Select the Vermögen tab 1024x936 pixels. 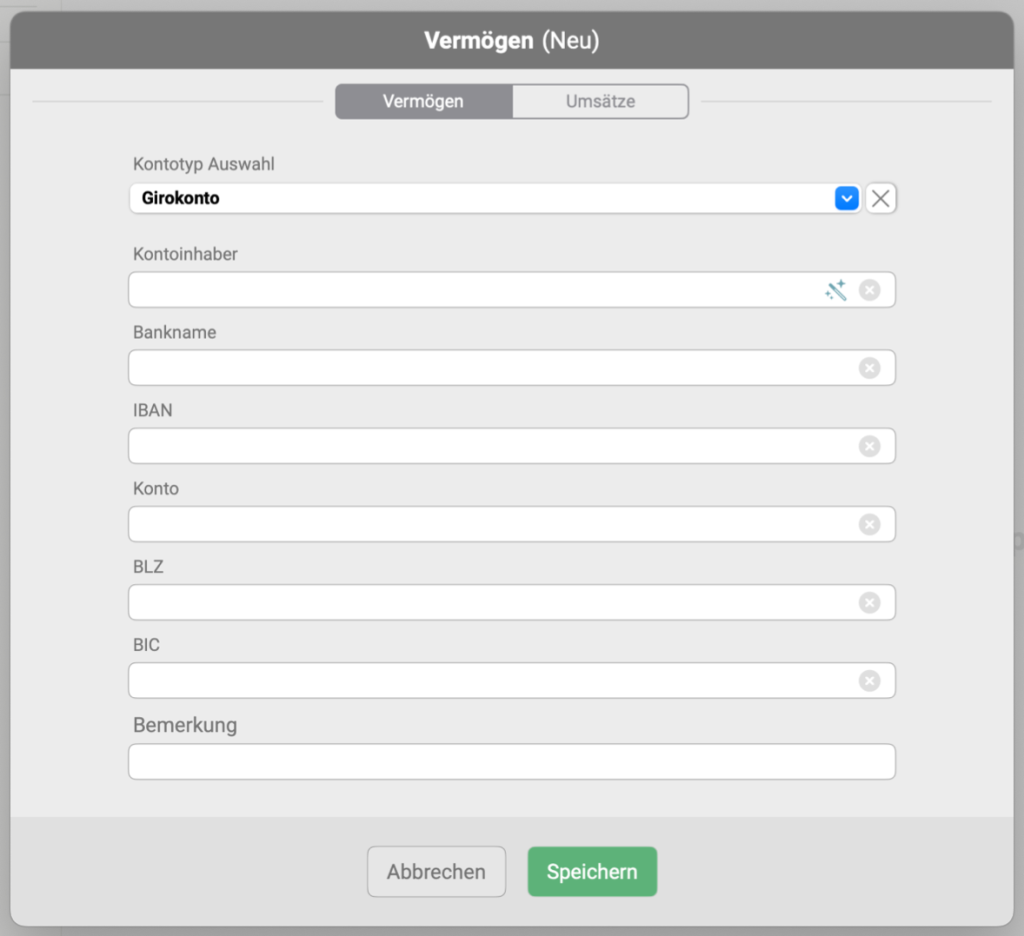tap(423, 101)
